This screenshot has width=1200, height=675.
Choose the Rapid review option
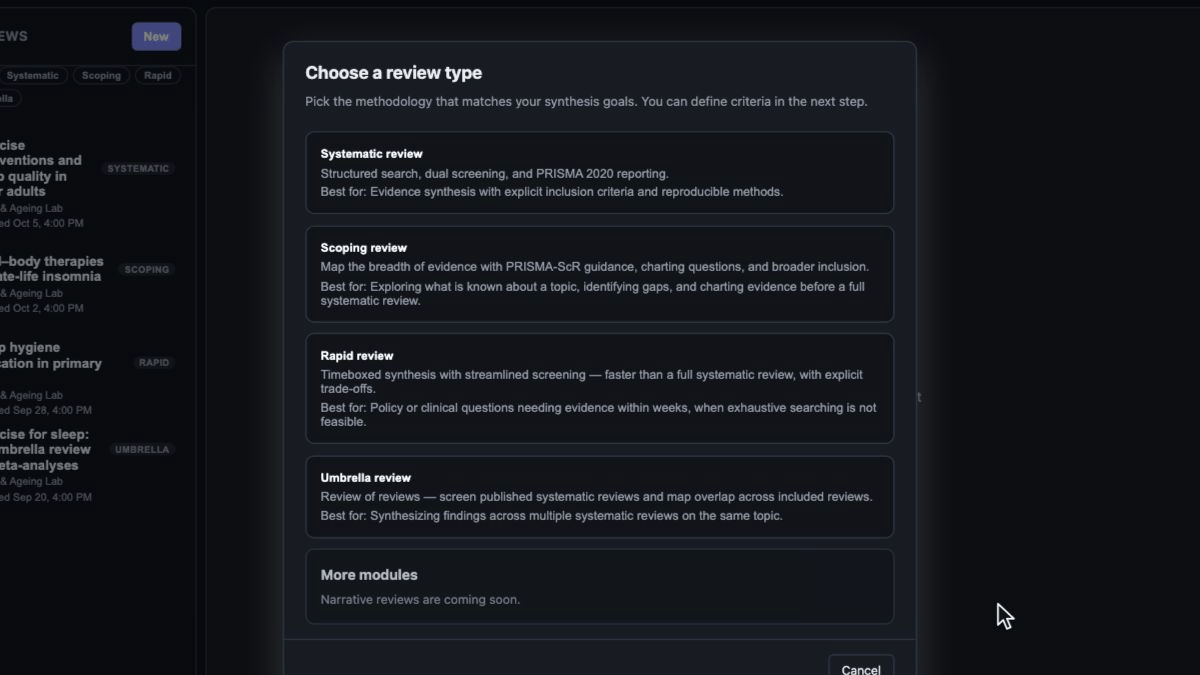coord(599,388)
